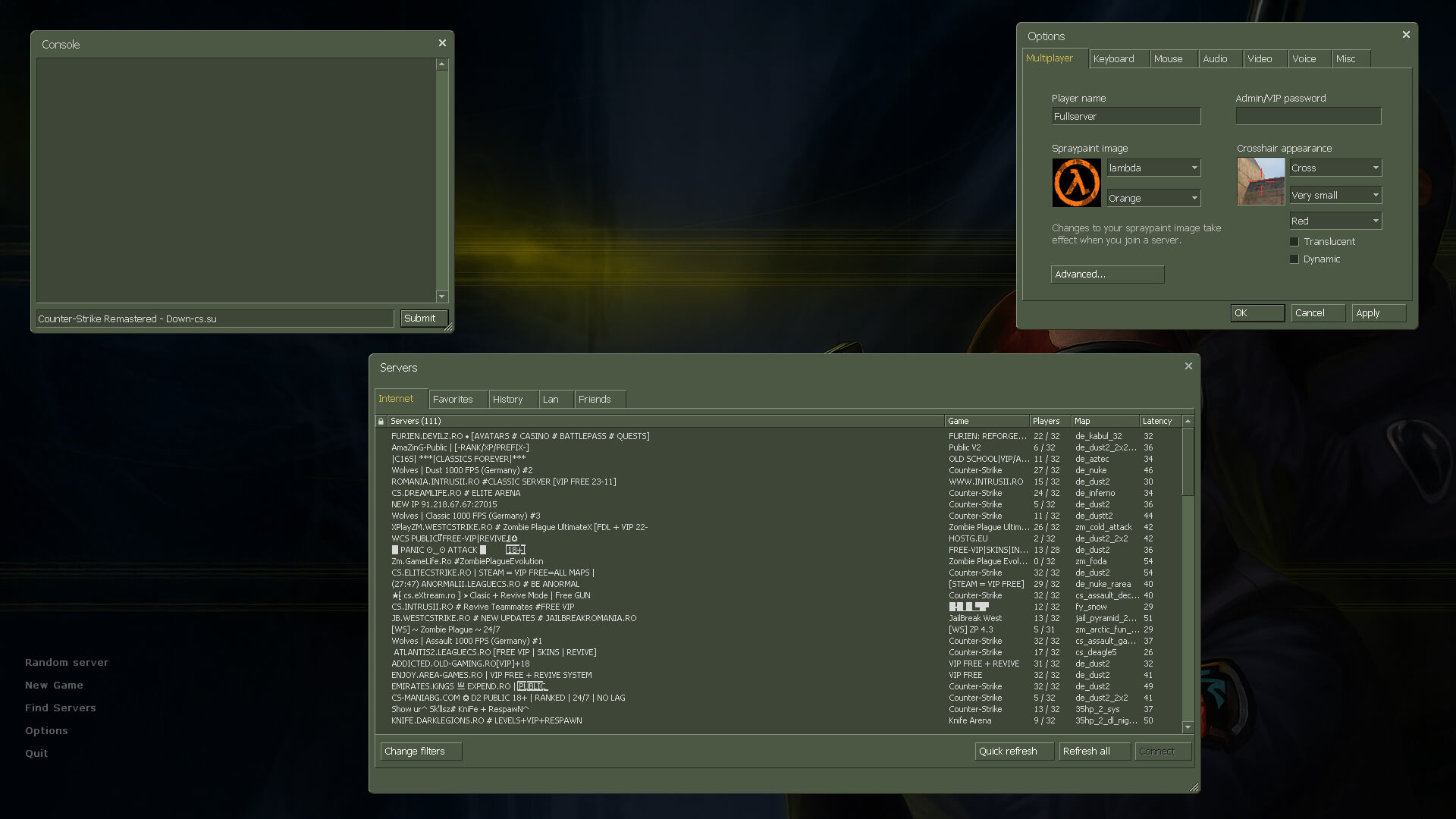This screenshot has height=819, width=1456.
Task: Open the Red crosshair color dropdown
Action: (1335, 221)
